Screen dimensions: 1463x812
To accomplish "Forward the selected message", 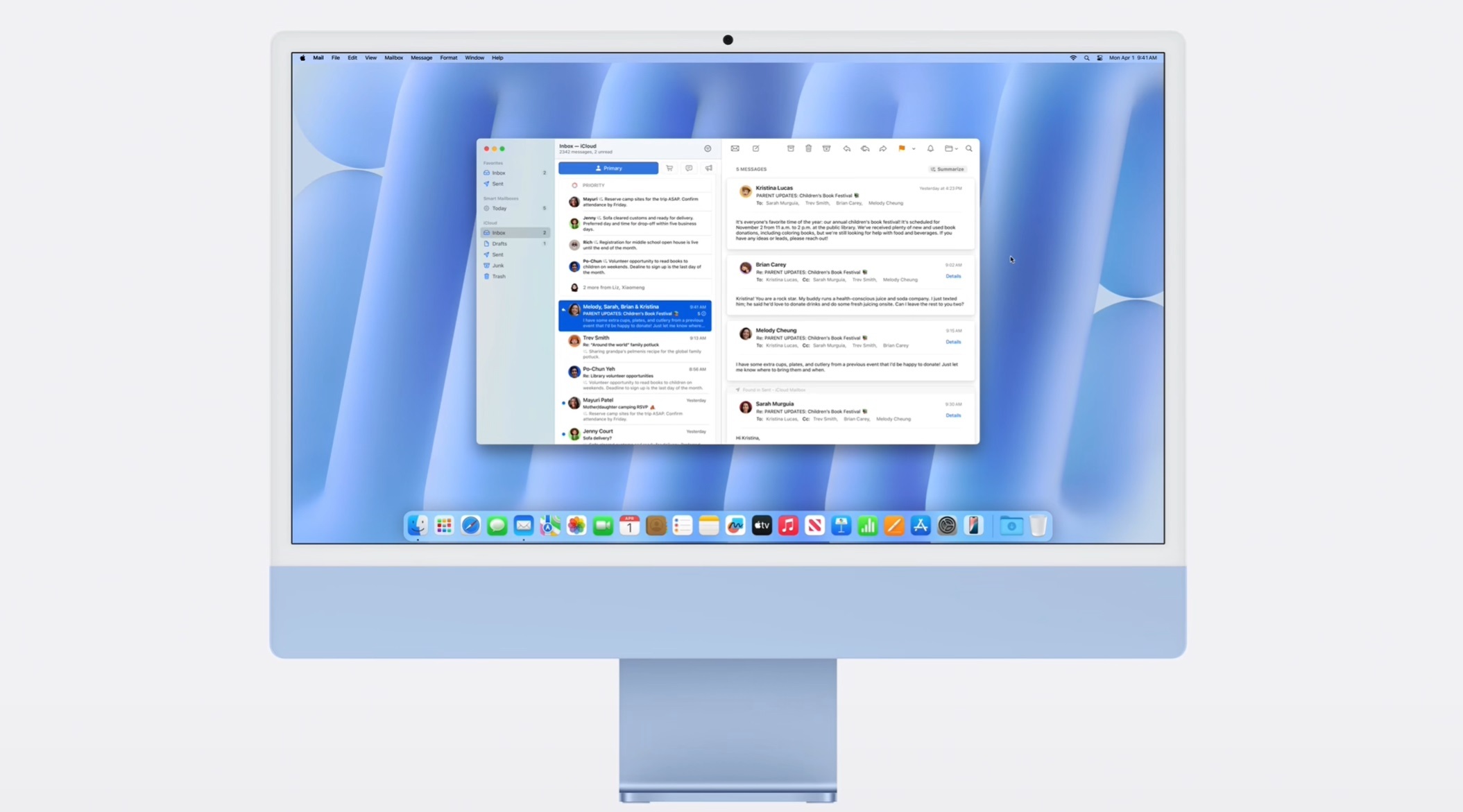I will coord(883,148).
